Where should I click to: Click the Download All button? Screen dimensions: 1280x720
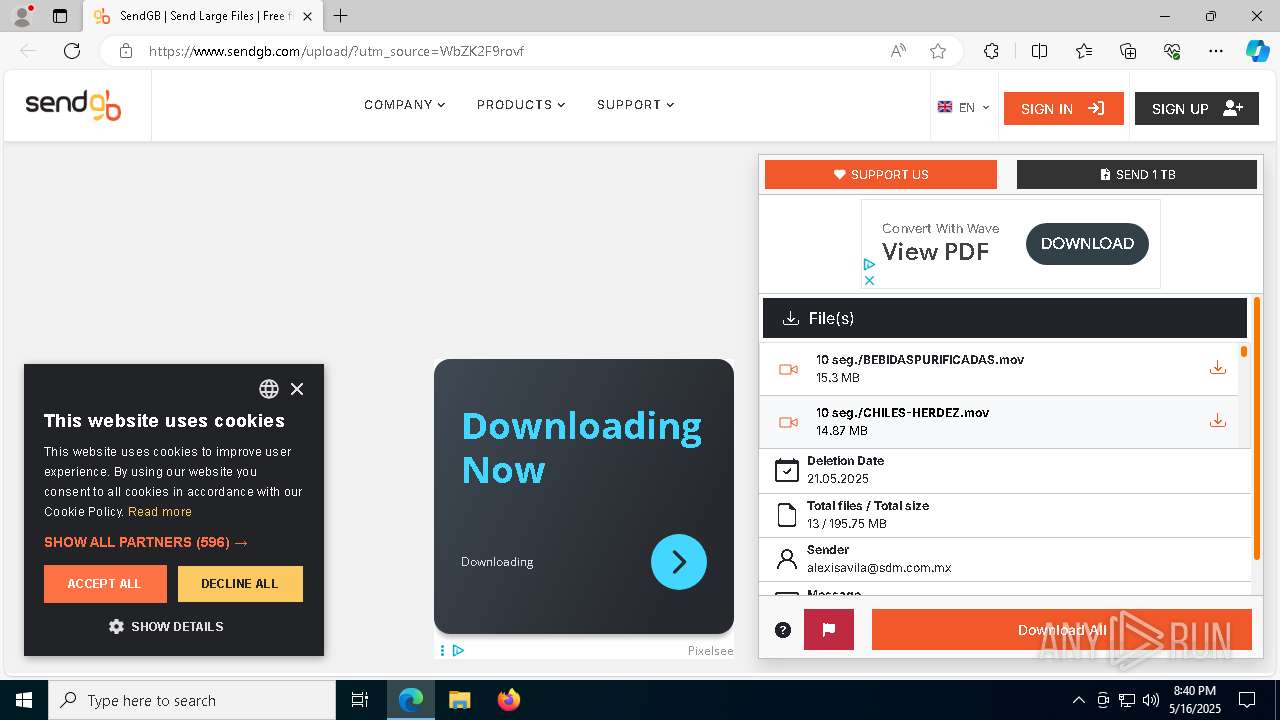pos(1062,630)
